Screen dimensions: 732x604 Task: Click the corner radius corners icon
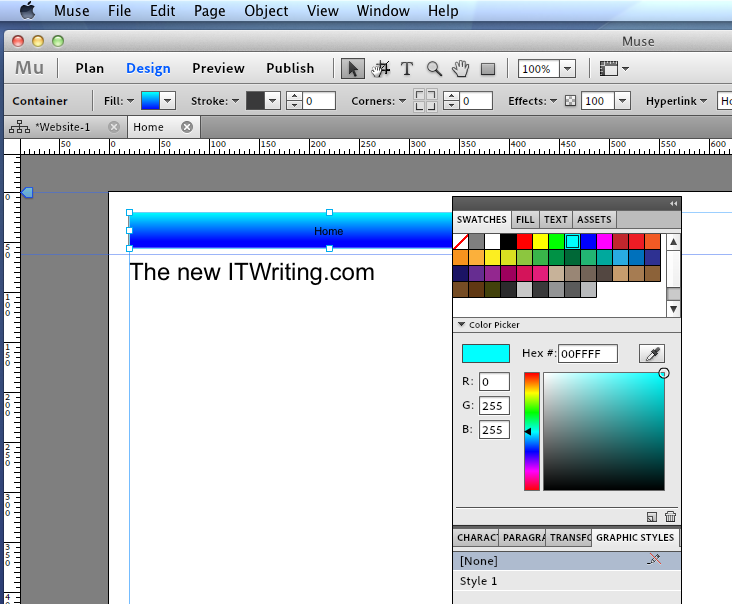[425, 100]
